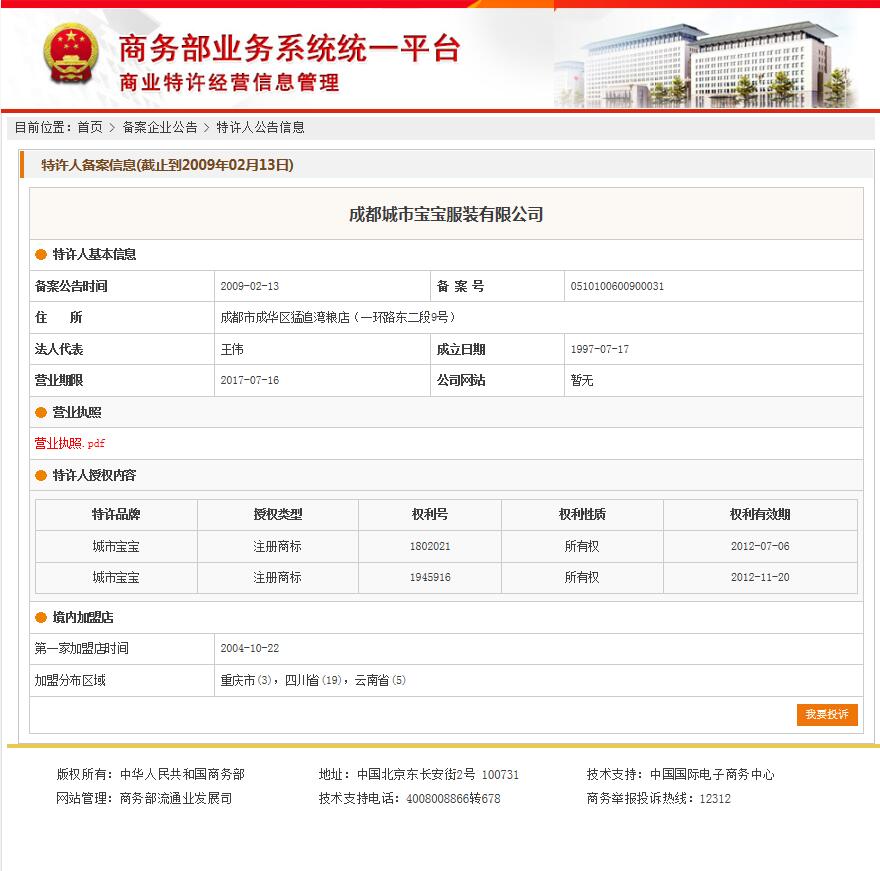This screenshot has width=880, height=871.
Task: Click 注册商标 in the 1802021 row
Action: click(x=277, y=546)
